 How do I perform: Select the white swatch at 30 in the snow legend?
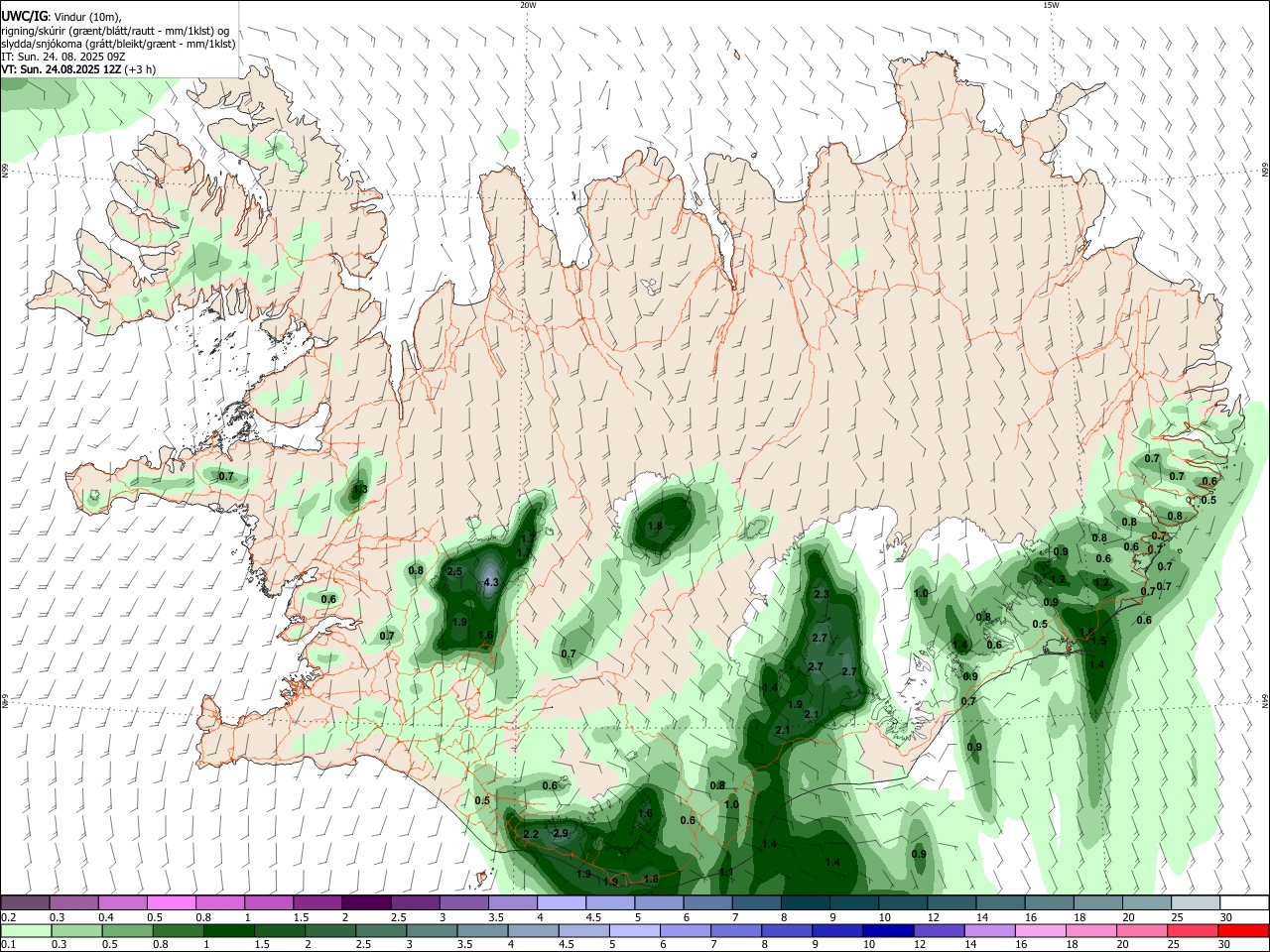pyautogui.click(x=1243, y=903)
